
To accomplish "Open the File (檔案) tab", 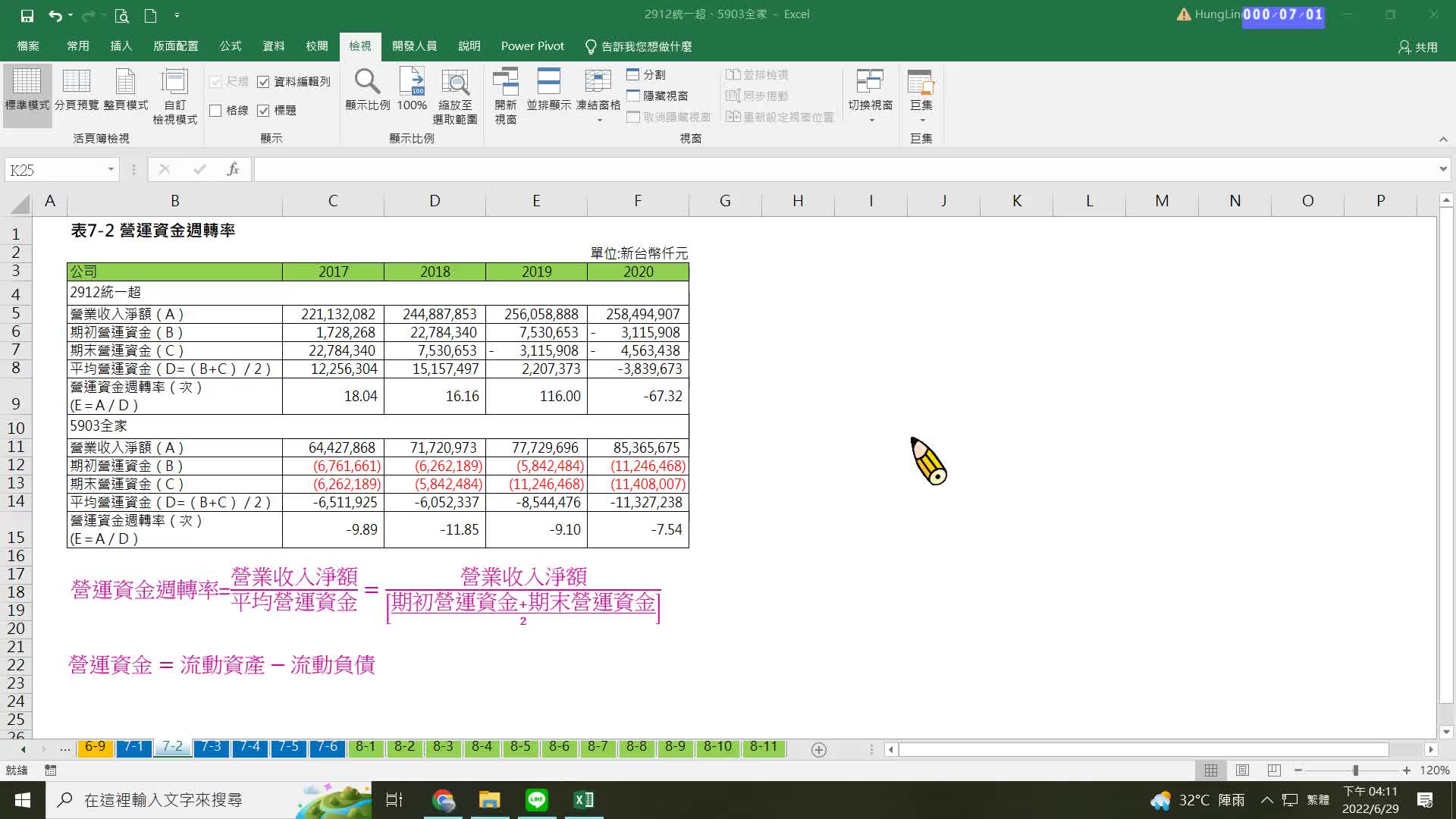I will (28, 46).
